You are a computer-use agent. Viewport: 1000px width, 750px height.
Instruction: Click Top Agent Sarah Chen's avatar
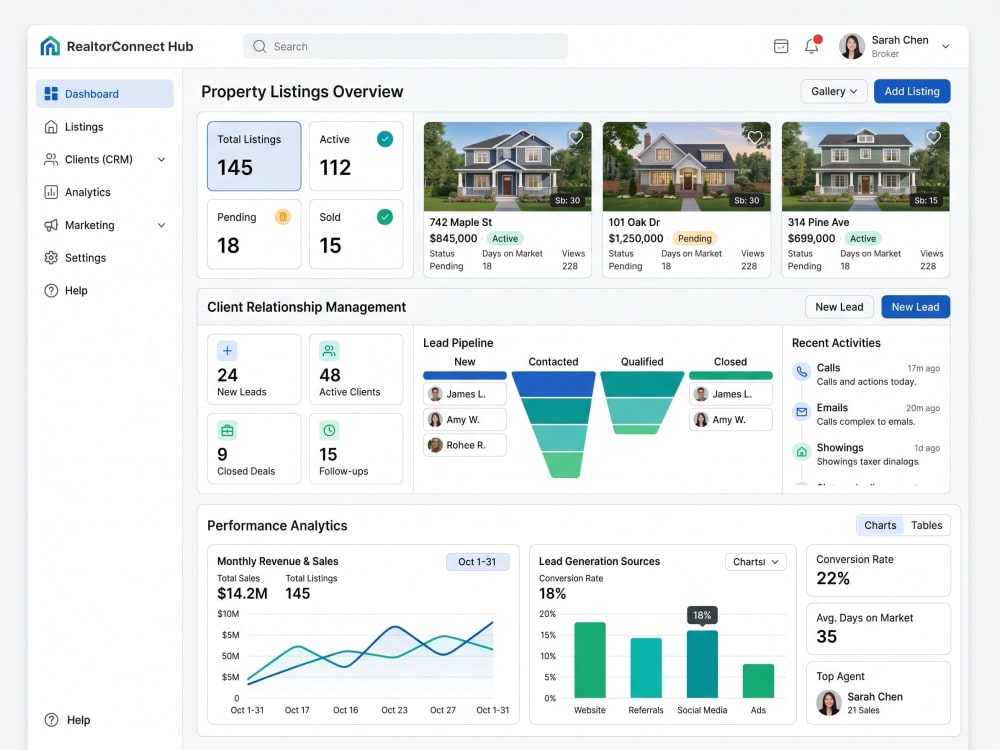828,703
